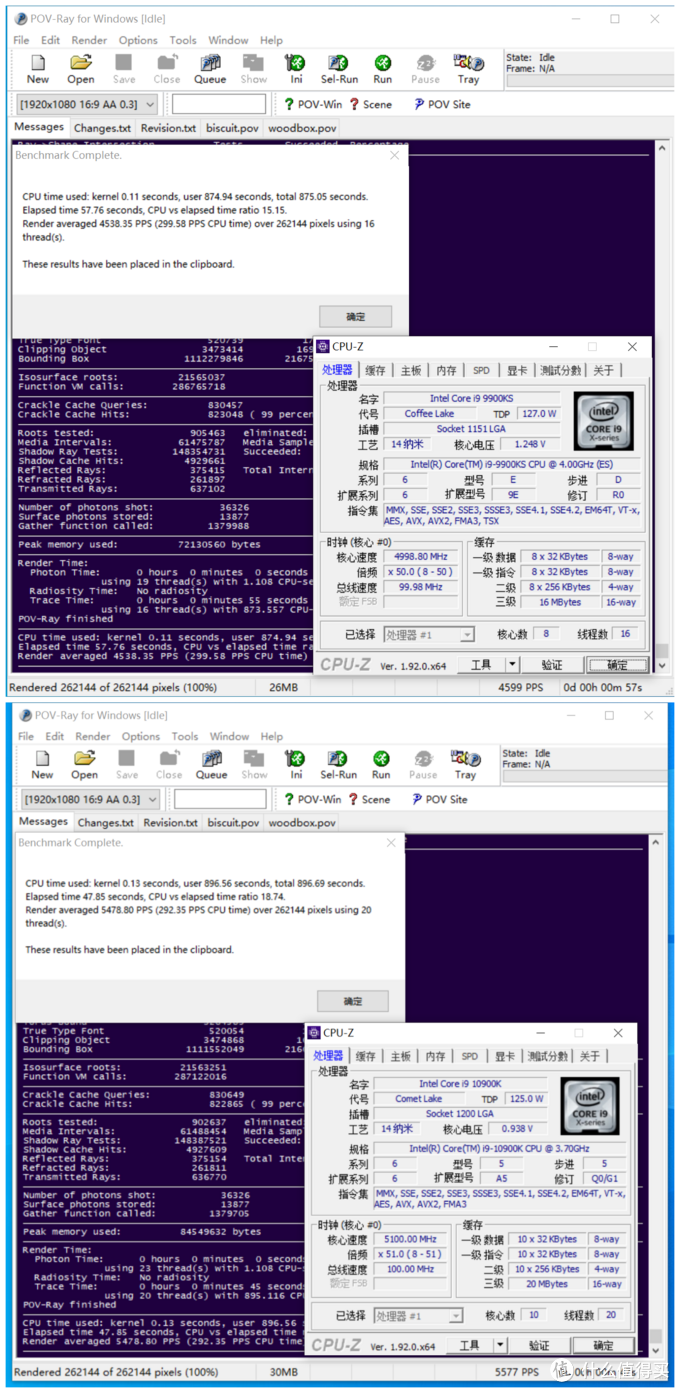
Task: Open Scene help in POV-Ray with 9900KS CPU-Z
Action: point(370,104)
